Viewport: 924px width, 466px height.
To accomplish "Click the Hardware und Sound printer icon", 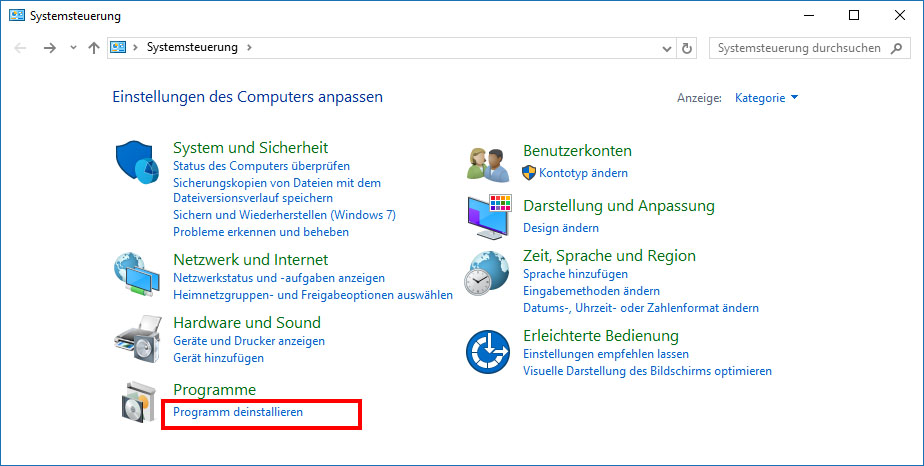I will point(138,338).
